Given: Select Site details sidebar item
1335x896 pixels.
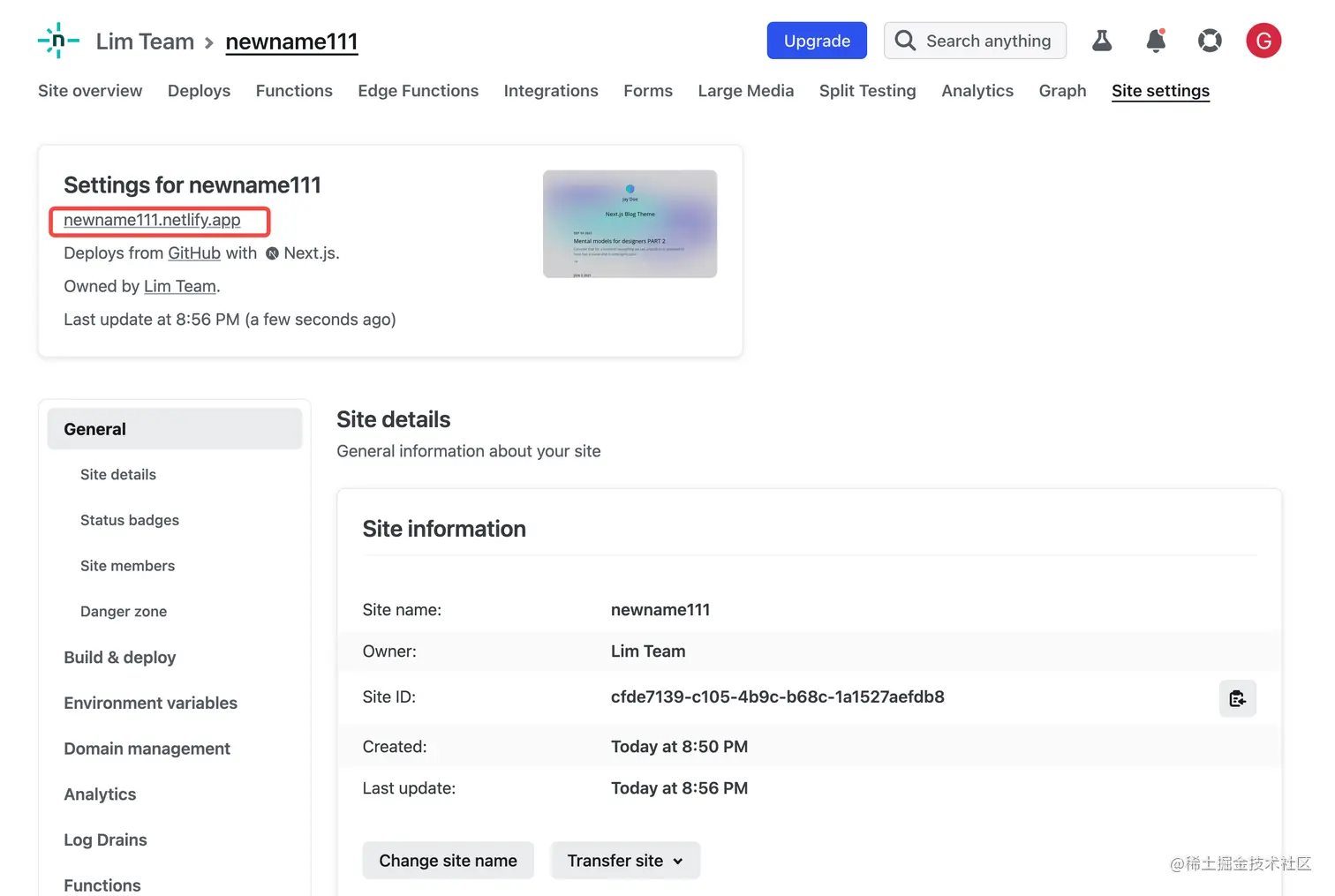Looking at the screenshot, I should (118, 475).
